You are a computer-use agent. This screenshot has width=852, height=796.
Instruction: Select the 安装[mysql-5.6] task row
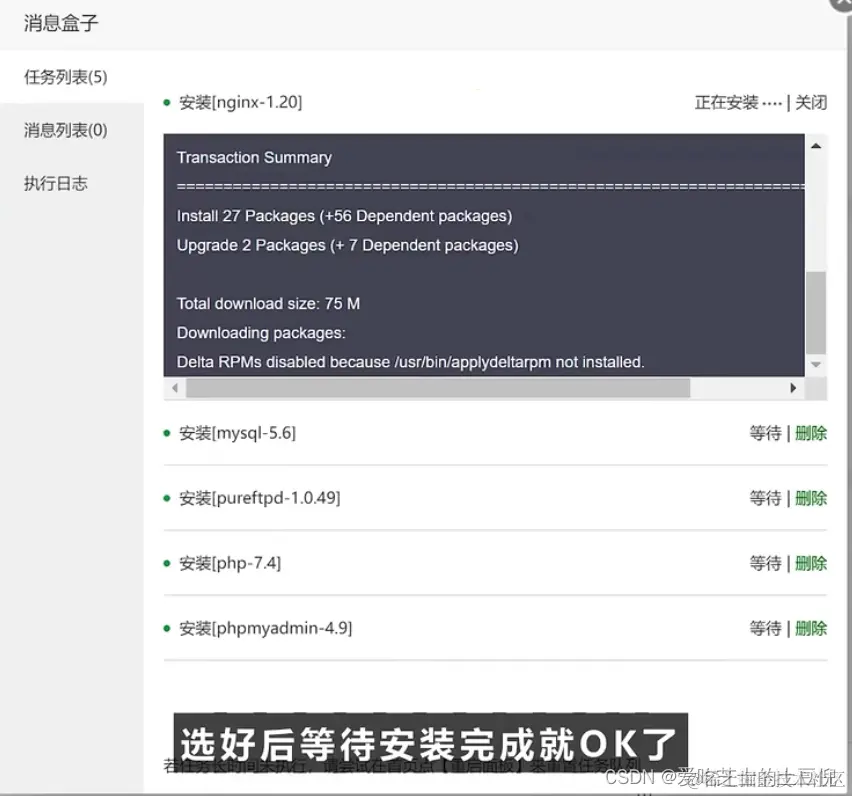point(495,434)
